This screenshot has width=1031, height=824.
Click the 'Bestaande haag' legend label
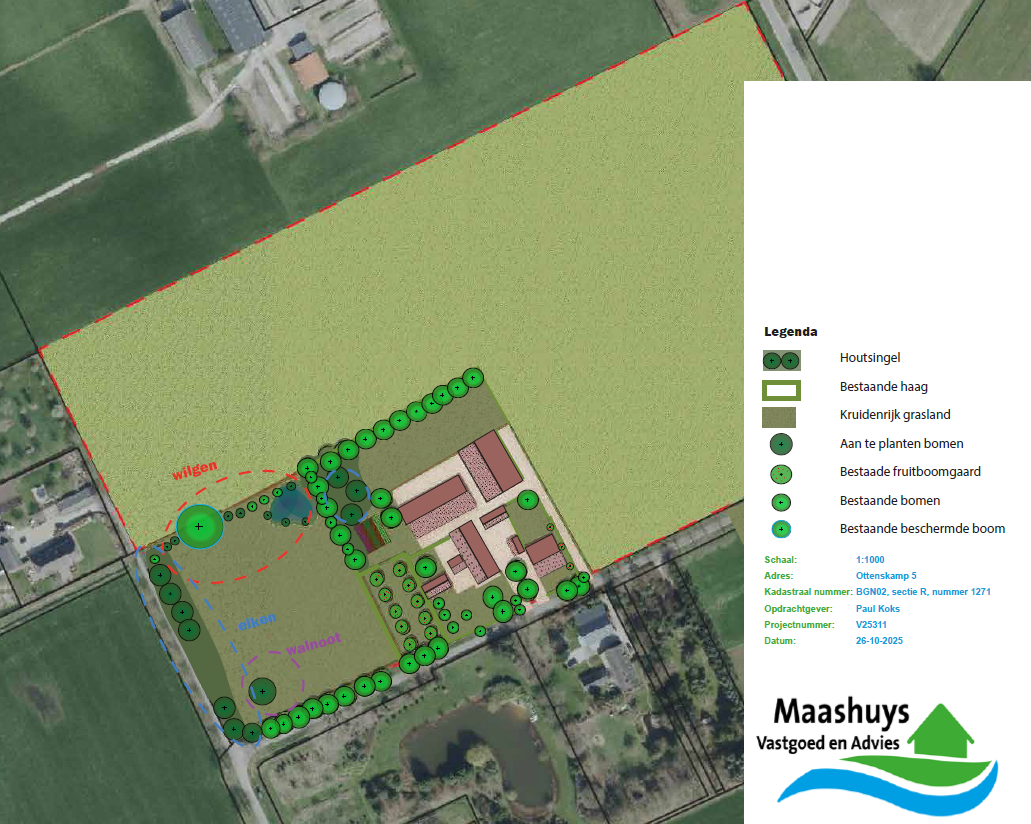click(884, 387)
